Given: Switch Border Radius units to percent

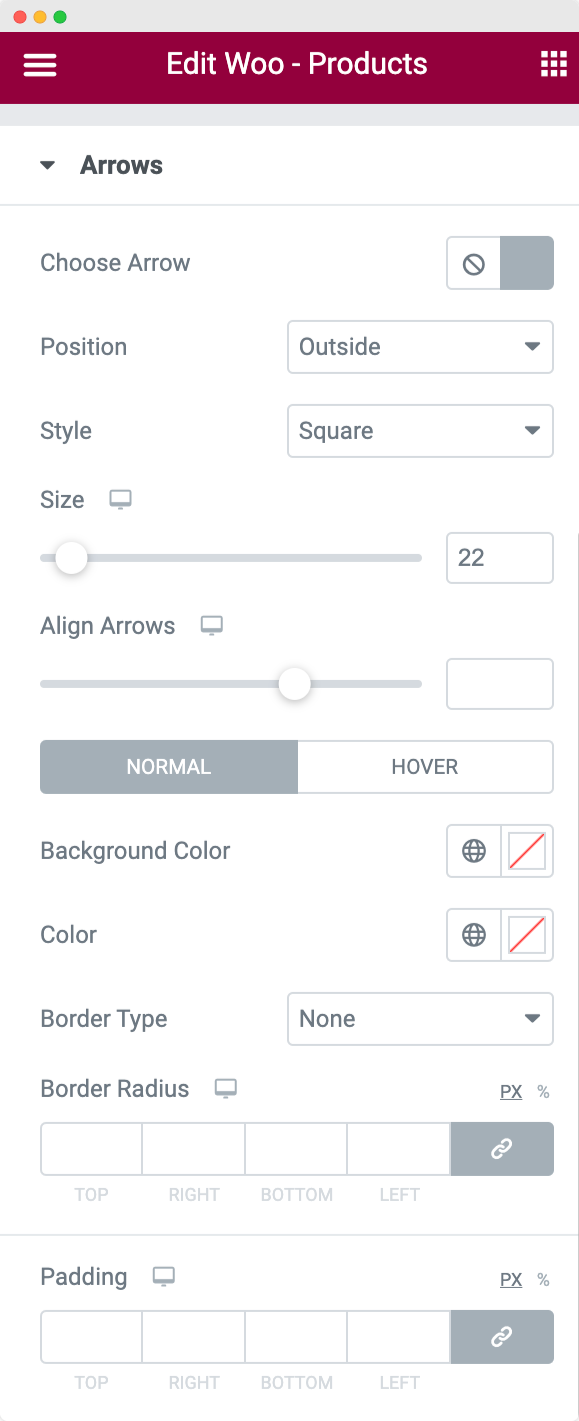Looking at the screenshot, I should tap(543, 1092).
